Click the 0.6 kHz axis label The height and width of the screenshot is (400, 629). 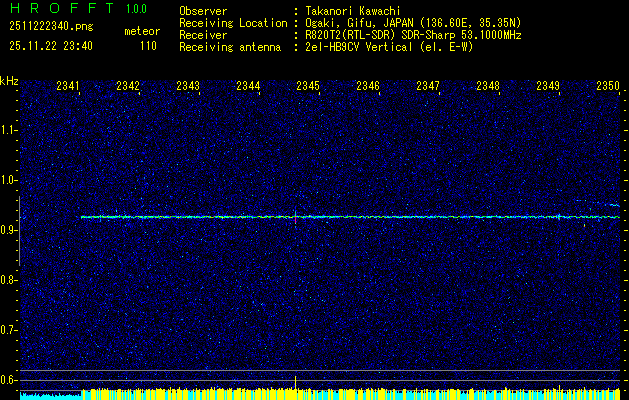[8, 380]
